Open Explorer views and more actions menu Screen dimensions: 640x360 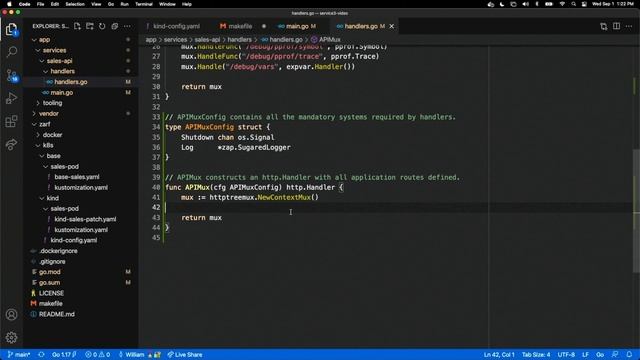pyautogui.click(x=127, y=26)
